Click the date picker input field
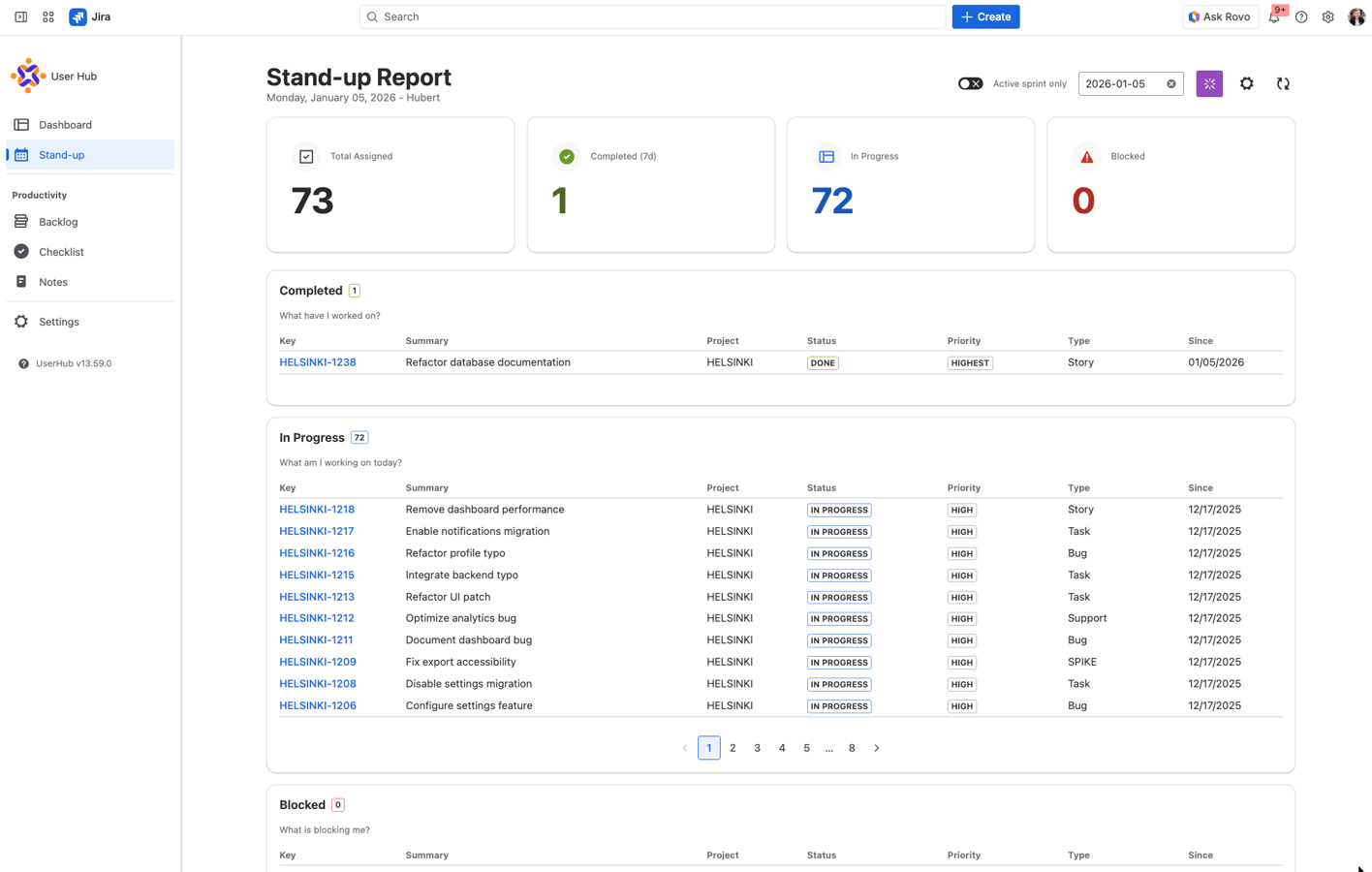This screenshot has width=1372, height=872. 1121,84
